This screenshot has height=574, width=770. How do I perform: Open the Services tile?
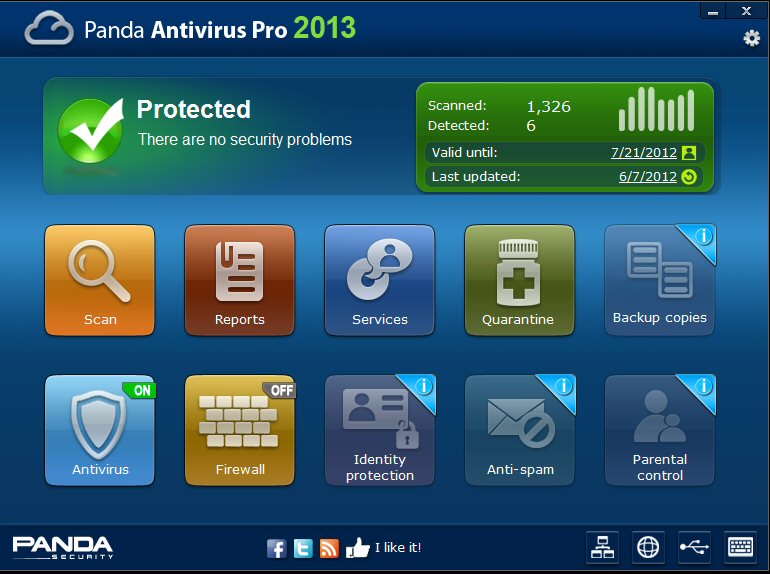coord(380,280)
